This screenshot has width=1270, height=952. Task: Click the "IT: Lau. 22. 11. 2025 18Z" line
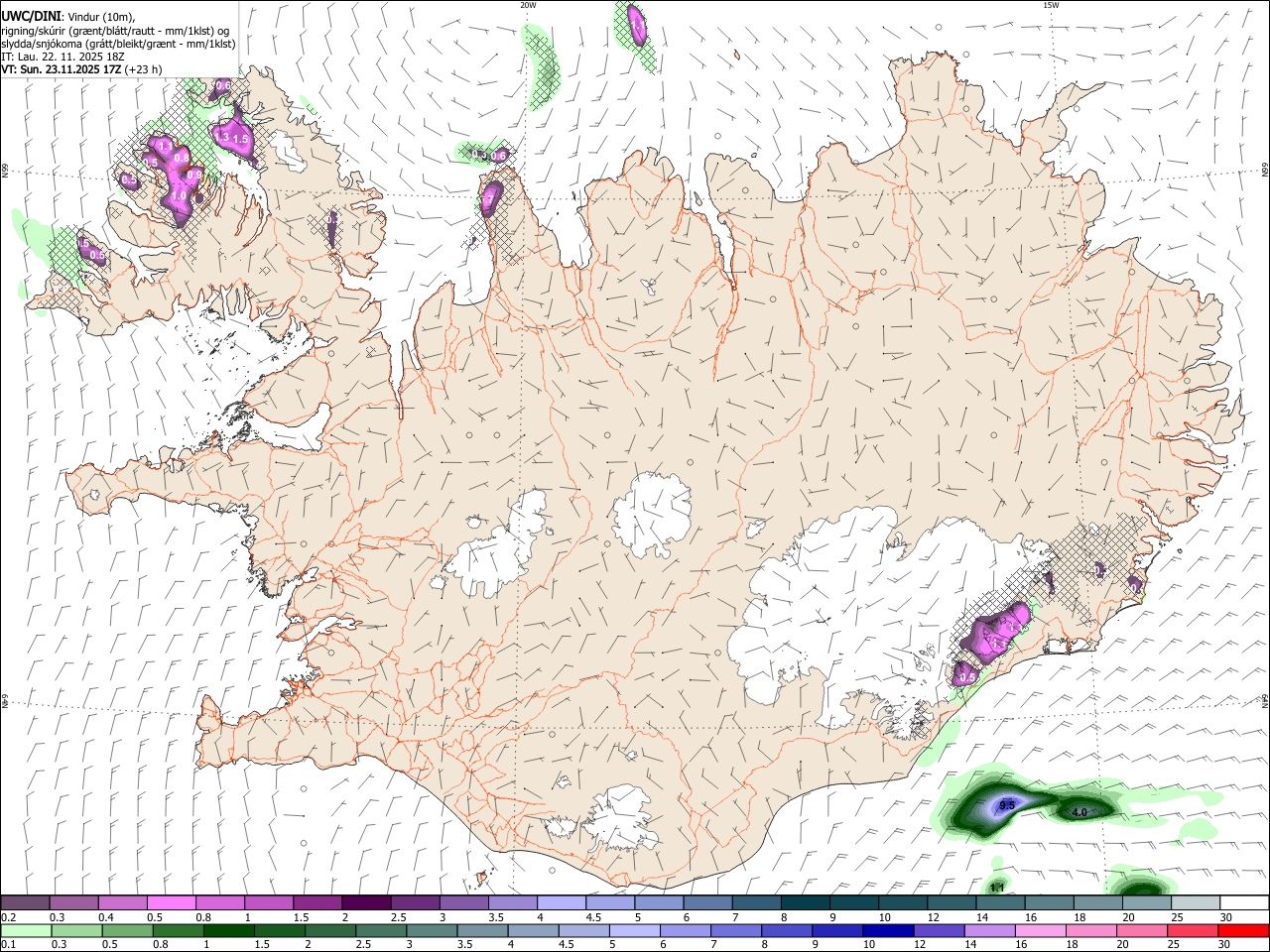62,57
